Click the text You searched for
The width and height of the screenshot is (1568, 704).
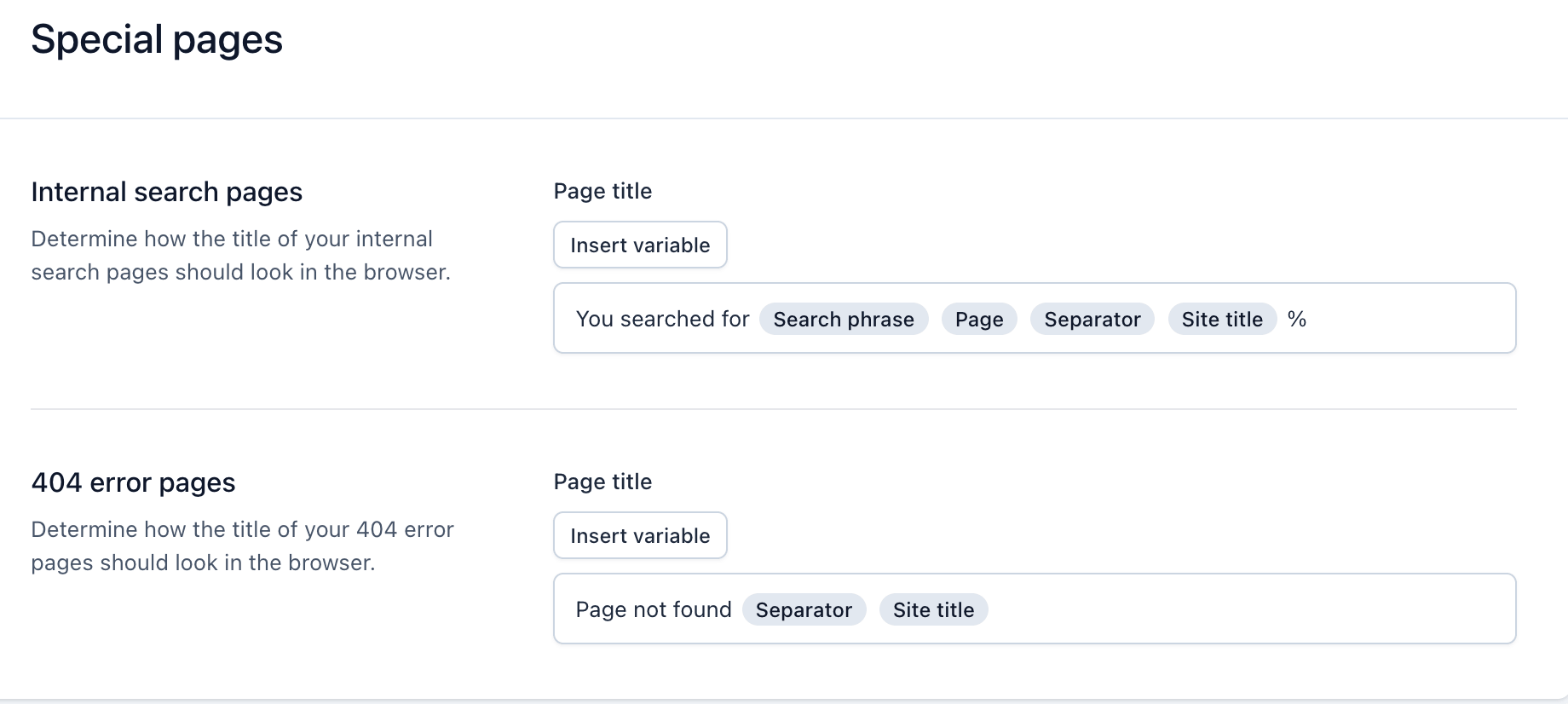click(663, 319)
